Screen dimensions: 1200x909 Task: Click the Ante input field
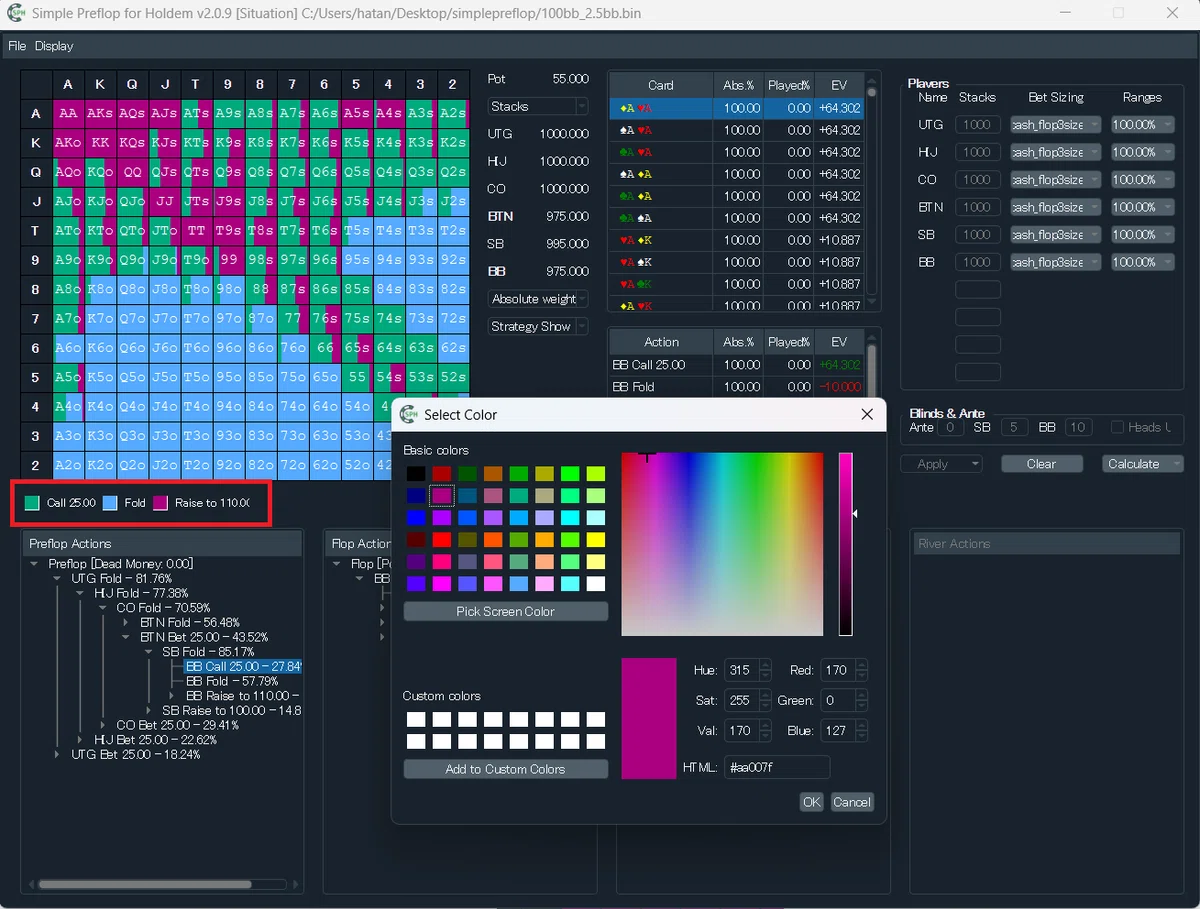click(x=949, y=427)
